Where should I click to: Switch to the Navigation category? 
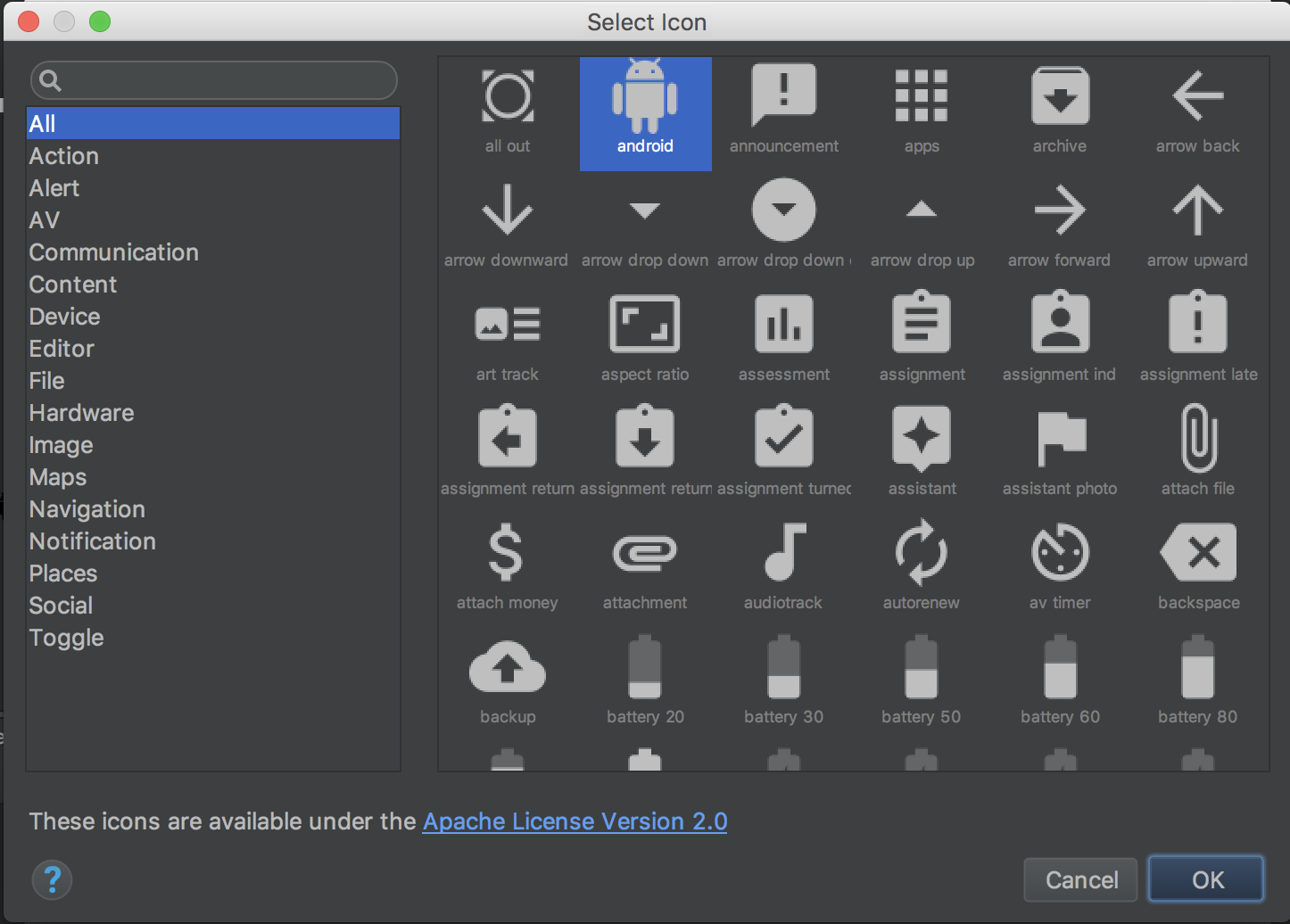pyautogui.click(x=87, y=509)
